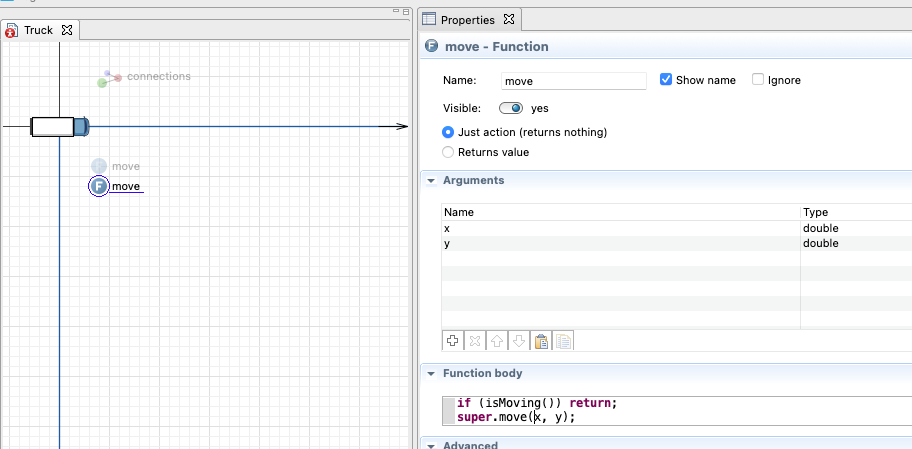Click the underlined move label on canvas

(x=126, y=186)
